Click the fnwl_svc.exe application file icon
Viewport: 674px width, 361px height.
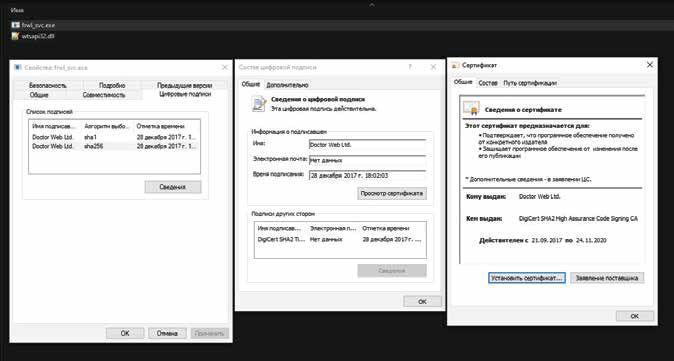pyautogui.click(x=15, y=25)
